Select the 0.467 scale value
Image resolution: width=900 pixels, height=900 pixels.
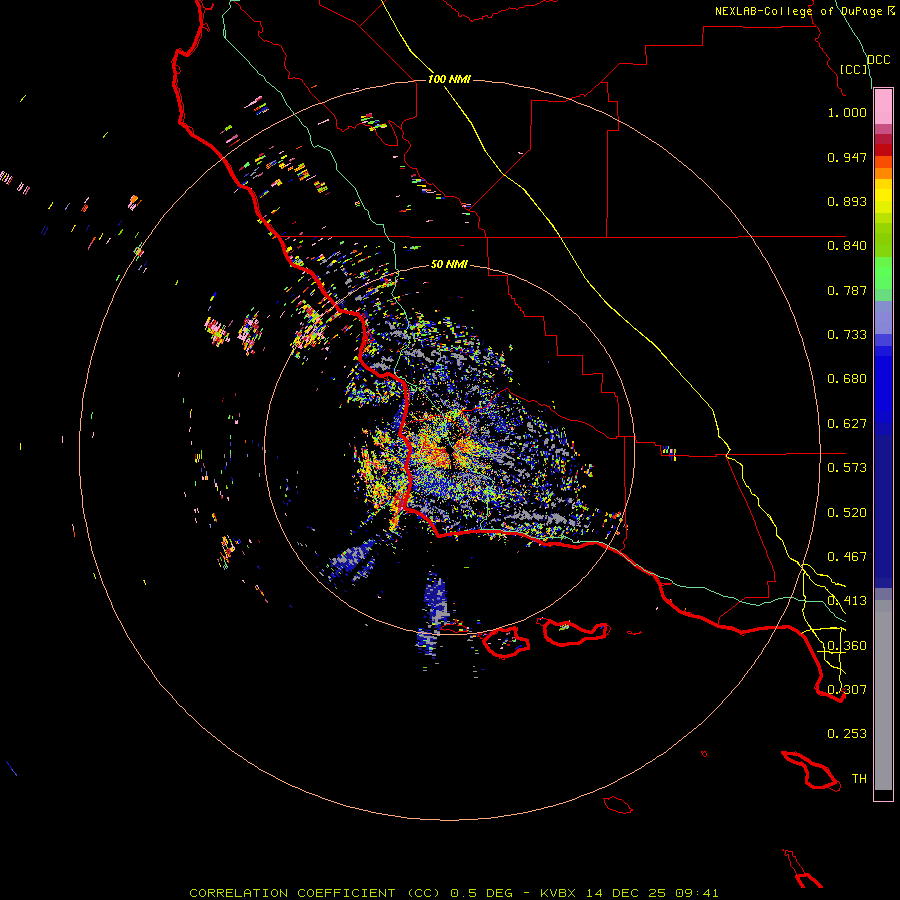(847, 557)
